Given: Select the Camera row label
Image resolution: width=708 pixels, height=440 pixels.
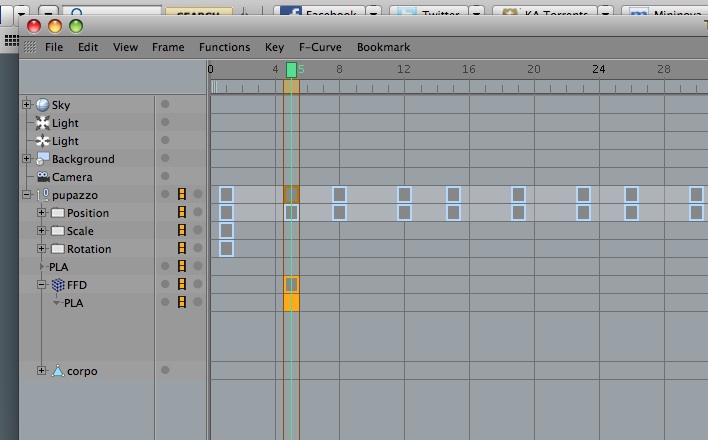Looking at the screenshot, I should [x=72, y=177].
